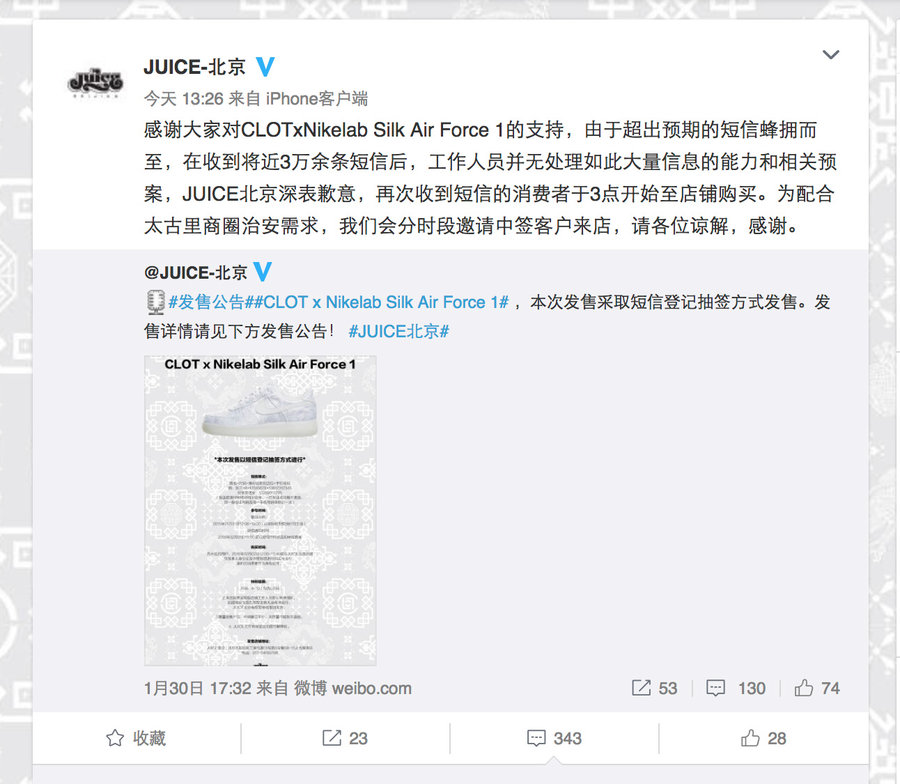Enlarge the CLOT x Nikelab announcement image

click(x=260, y=510)
